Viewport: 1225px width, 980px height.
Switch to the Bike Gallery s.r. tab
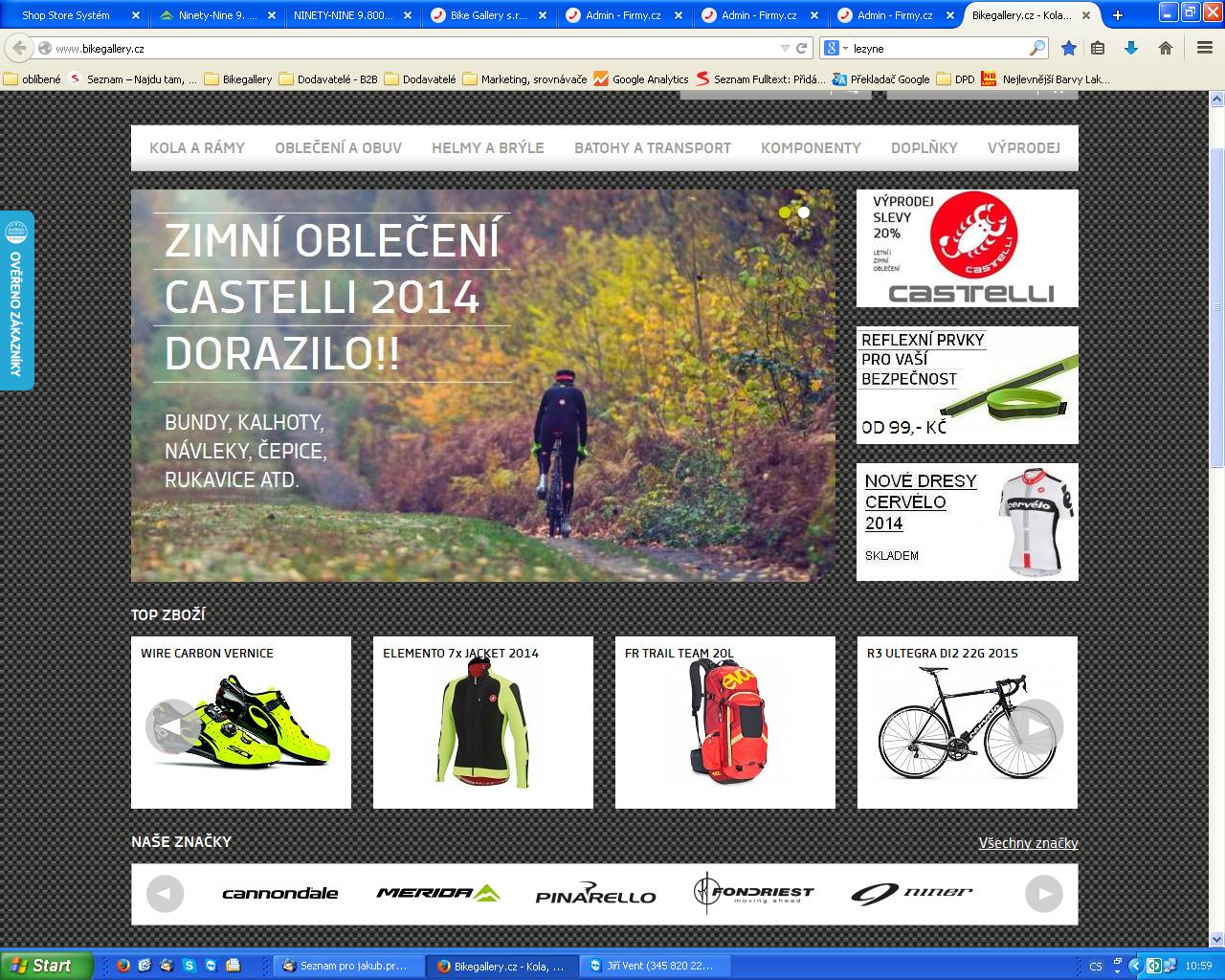pyautogui.click(x=490, y=15)
